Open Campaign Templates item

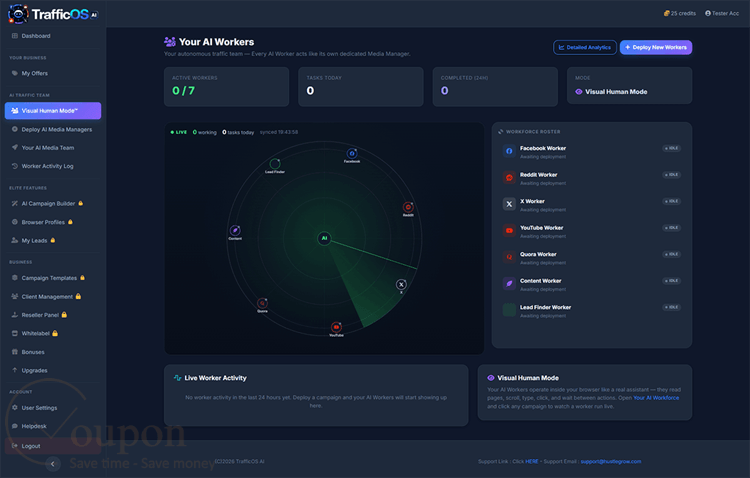tap(53, 278)
